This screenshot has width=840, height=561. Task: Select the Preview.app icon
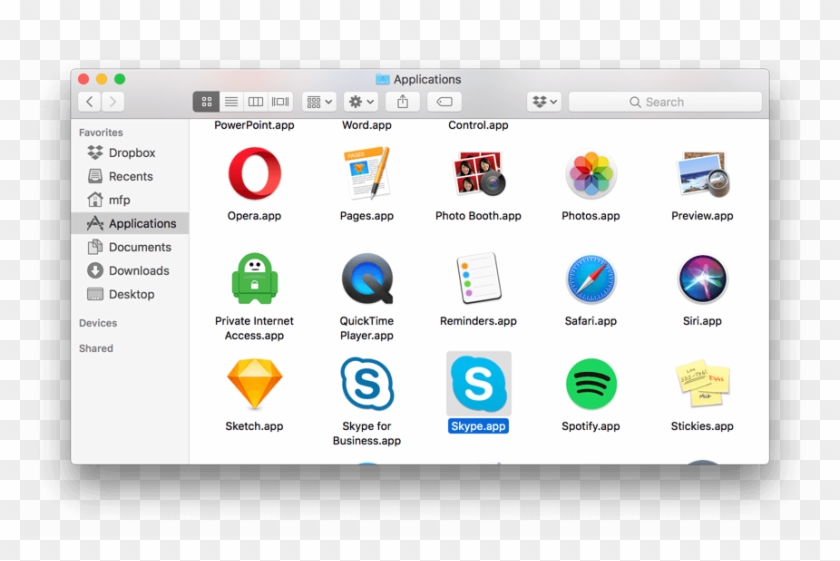[x=703, y=174]
